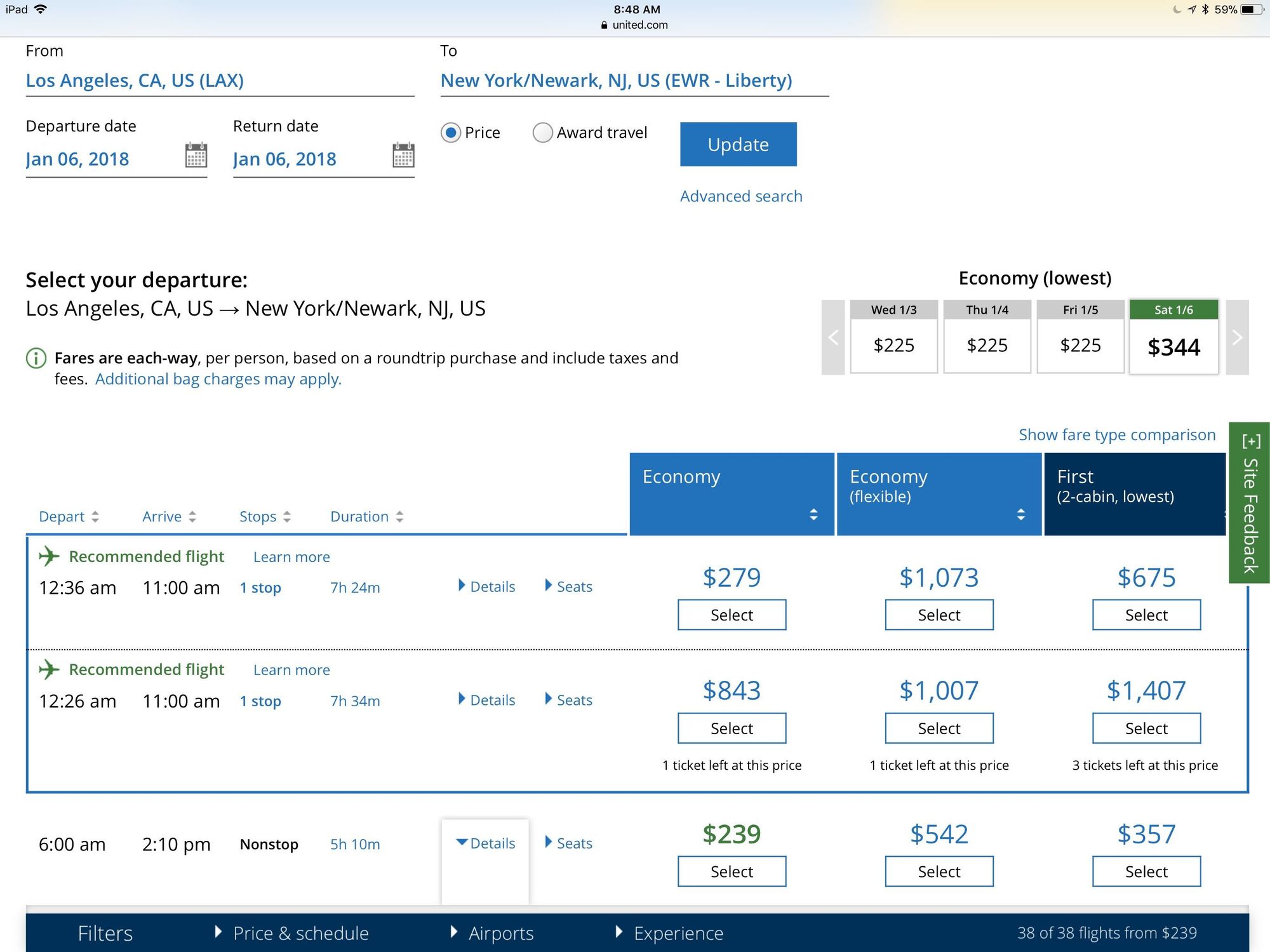Select the Award travel radio button
Viewport: 1270px width, 952px height.
[x=542, y=133]
